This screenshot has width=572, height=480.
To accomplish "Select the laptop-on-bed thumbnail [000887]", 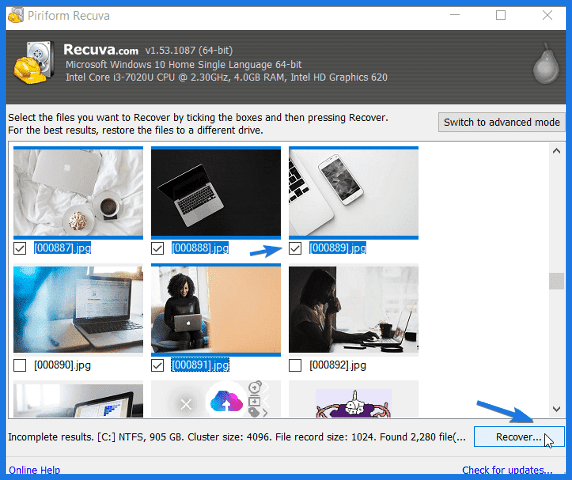I will tap(78, 193).
